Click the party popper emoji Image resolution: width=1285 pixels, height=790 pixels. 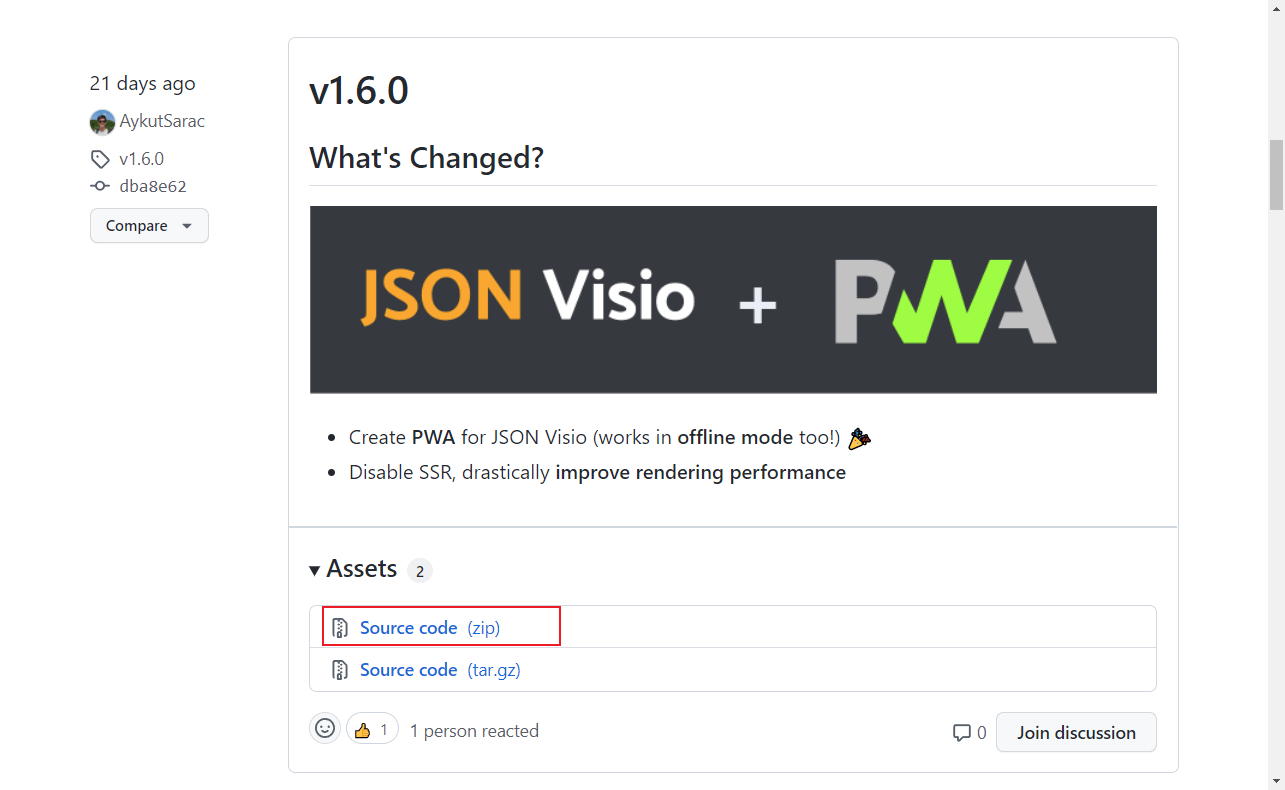point(858,438)
